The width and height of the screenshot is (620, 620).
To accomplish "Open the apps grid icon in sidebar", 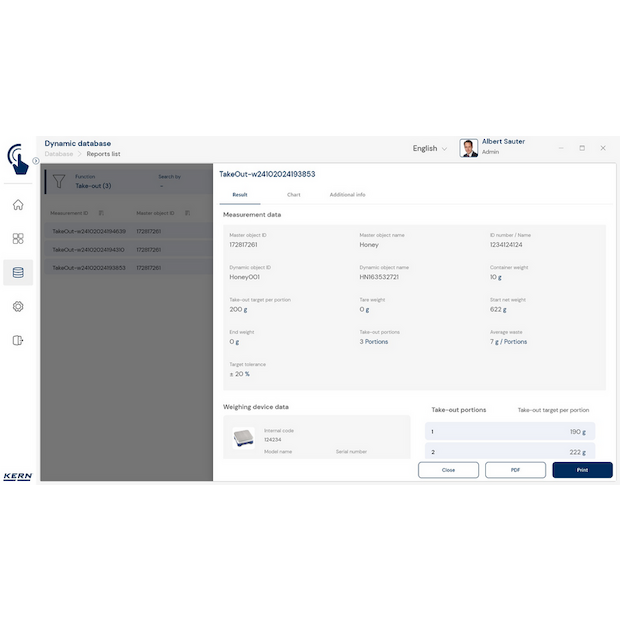I will pyautogui.click(x=18, y=239).
